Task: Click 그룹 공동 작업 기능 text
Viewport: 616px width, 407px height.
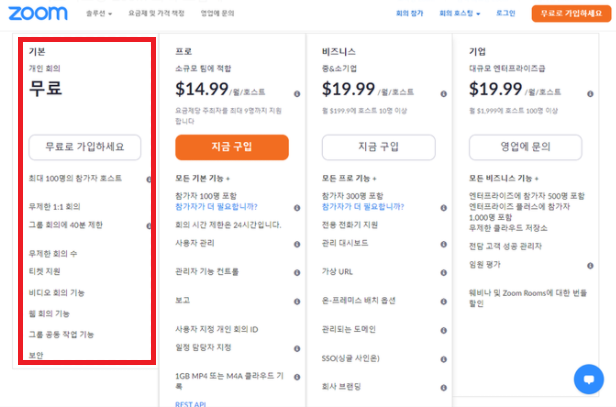Action: (61, 334)
